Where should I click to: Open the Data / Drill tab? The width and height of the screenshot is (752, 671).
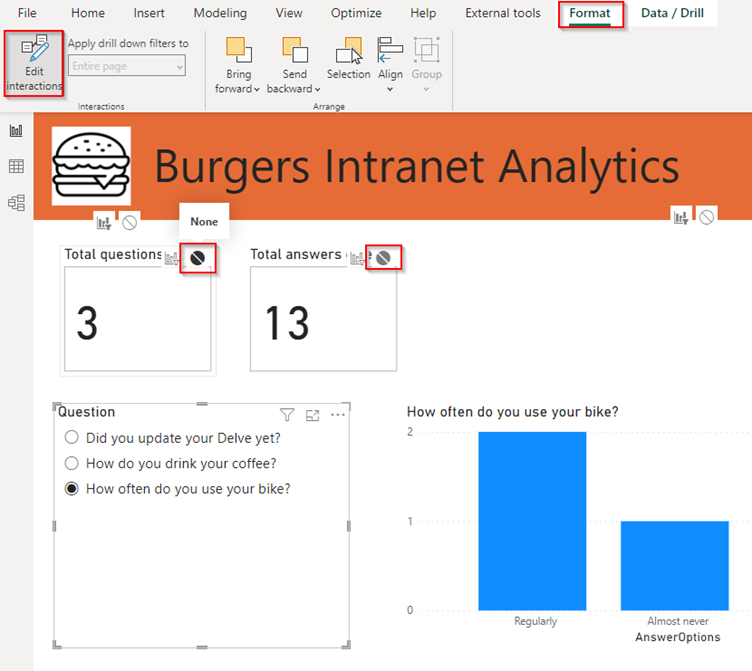(x=672, y=13)
